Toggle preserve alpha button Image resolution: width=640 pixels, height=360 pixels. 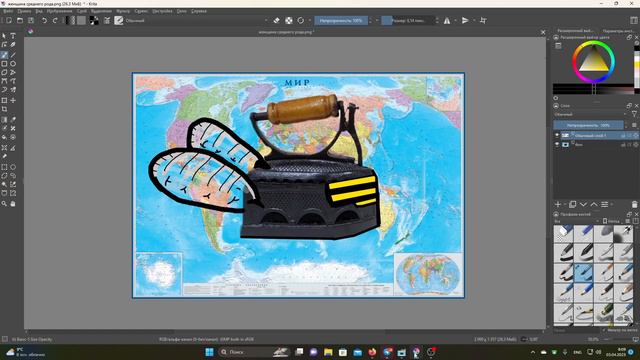289,20
